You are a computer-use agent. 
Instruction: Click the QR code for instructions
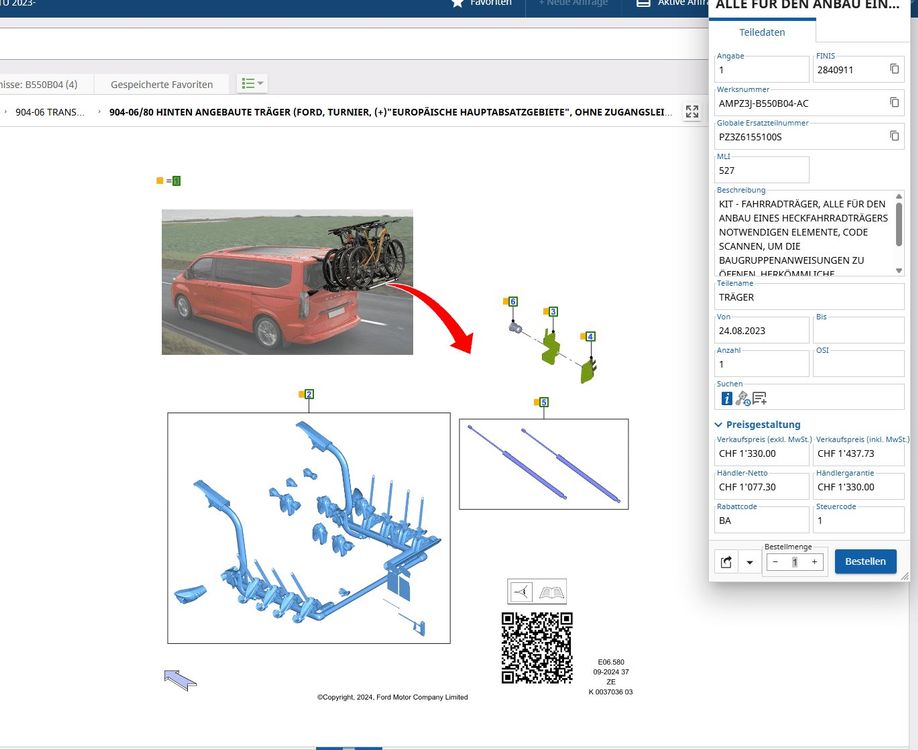537,648
